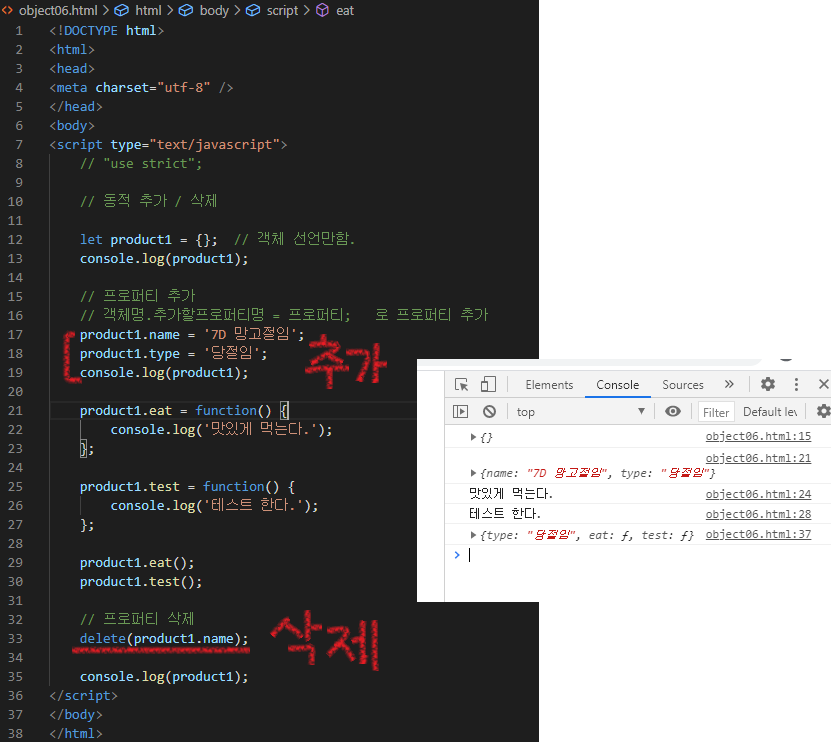831x742 pixels.
Task: Open source link object06.html:28
Action: coord(758,514)
